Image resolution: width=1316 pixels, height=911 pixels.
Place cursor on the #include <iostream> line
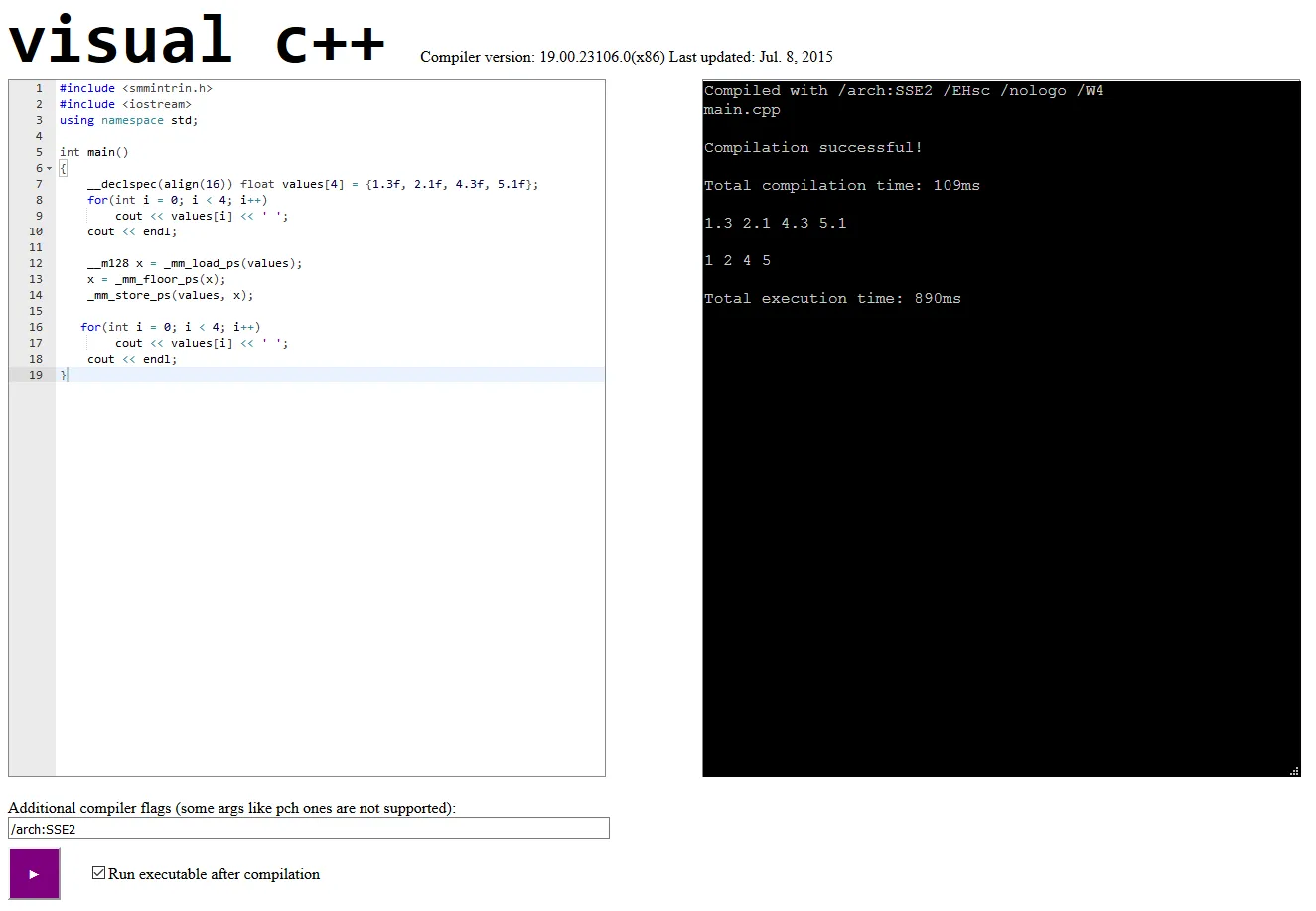pyautogui.click(x=125, y=104)
